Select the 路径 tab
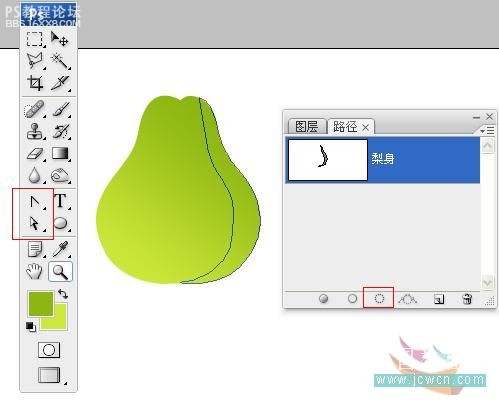 coord(351,127)
